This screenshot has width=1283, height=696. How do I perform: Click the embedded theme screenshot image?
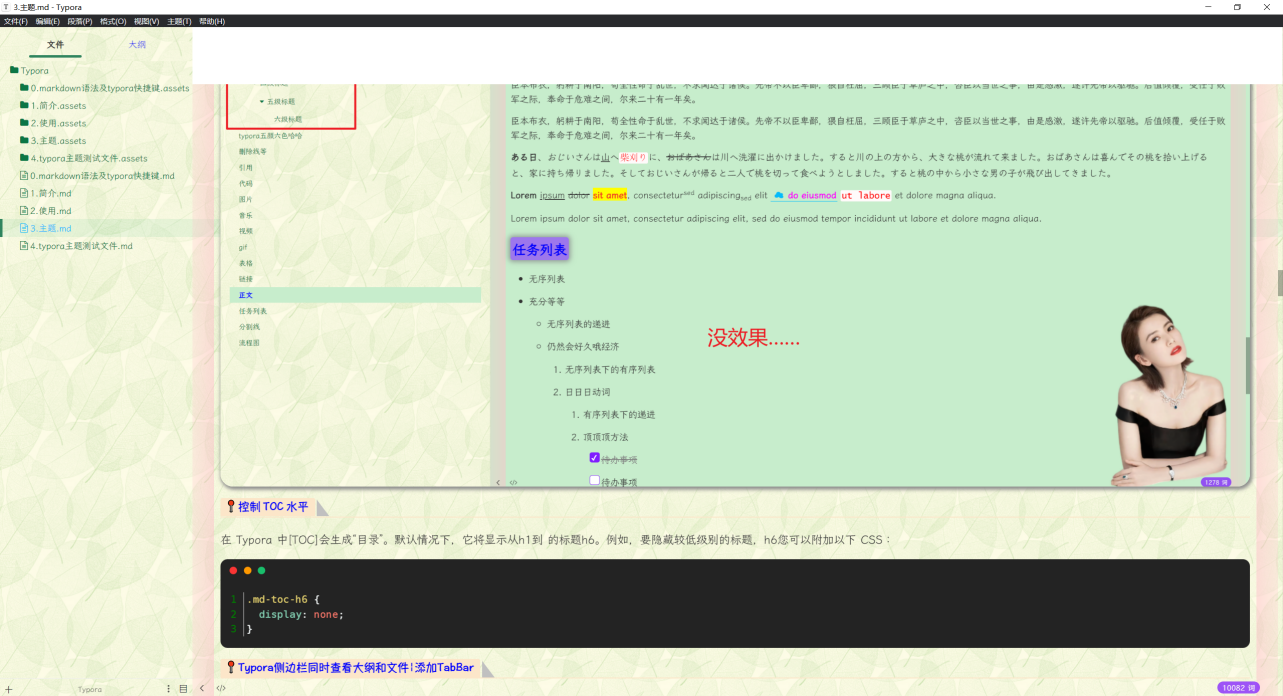tap(735, 286)
